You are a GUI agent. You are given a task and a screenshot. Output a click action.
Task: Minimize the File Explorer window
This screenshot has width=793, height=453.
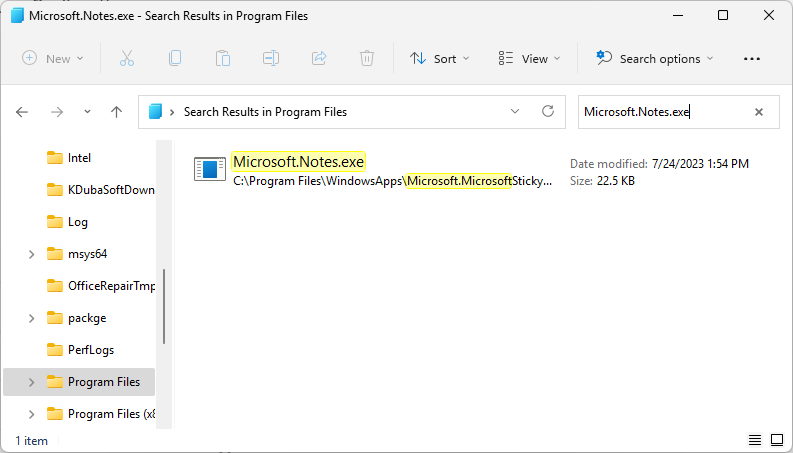tap(678, 16)
